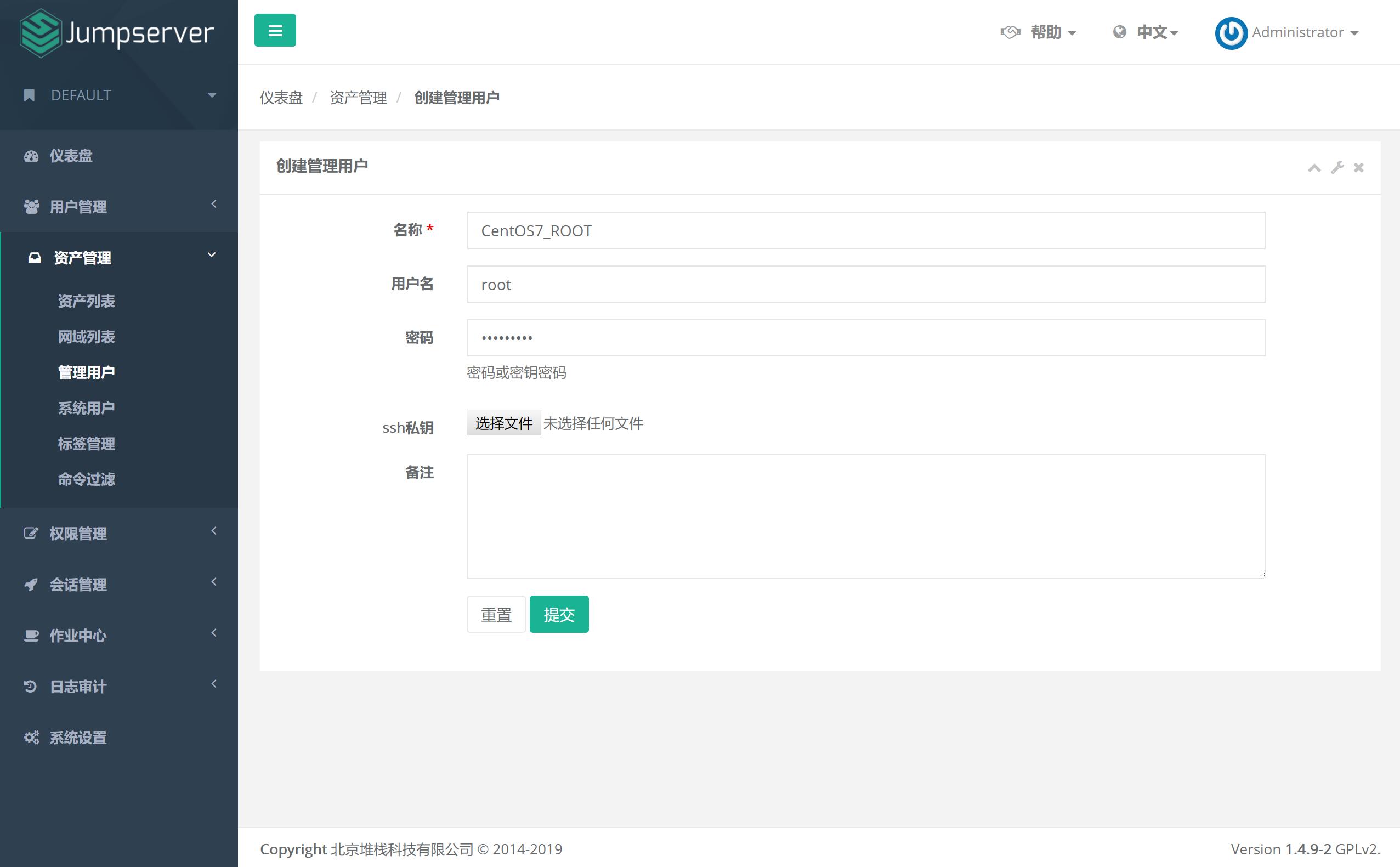This screenshot has width=1400, height=867.
Task: Click the users icon beside 用户管理
Action: click(x=32, y=206)
